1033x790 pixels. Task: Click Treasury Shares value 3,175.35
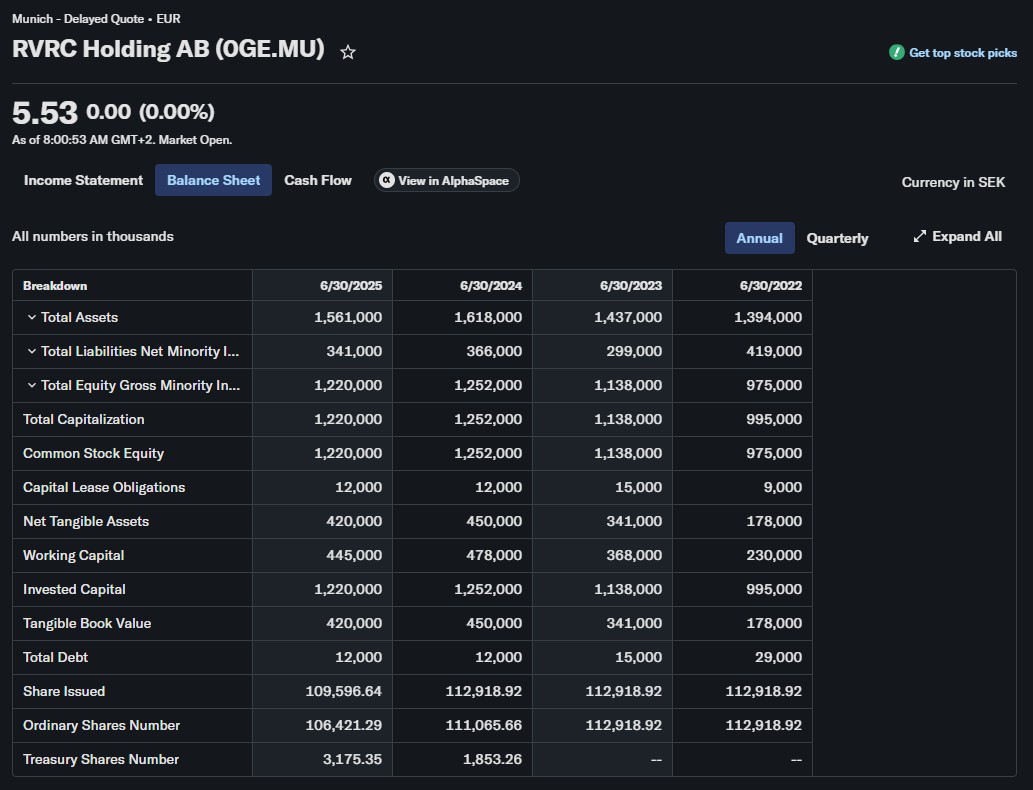tap(352, 759)
